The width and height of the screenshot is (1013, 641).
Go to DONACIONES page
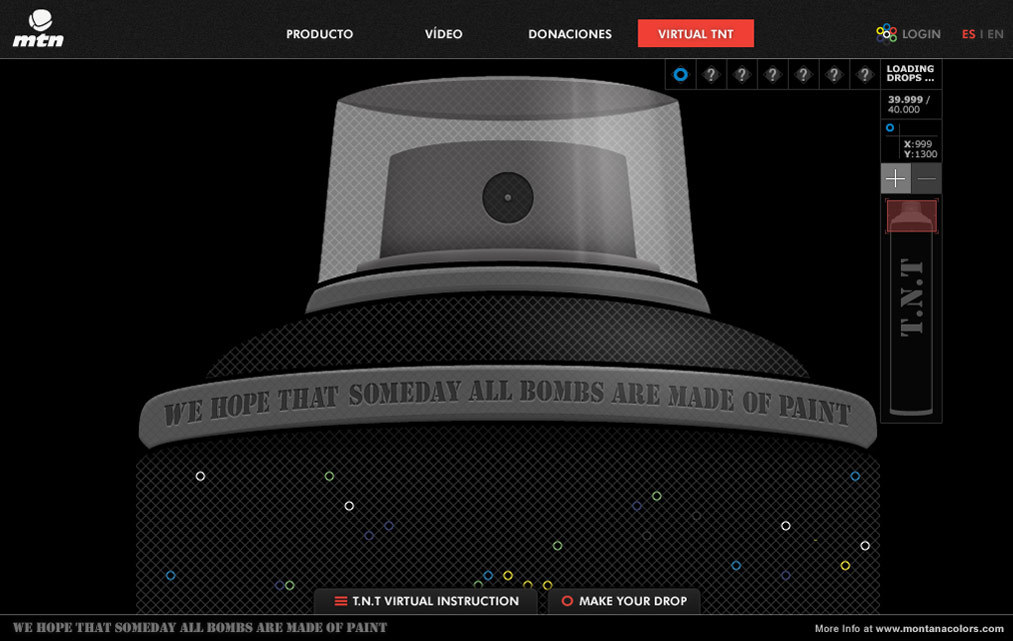pos(570,34)
